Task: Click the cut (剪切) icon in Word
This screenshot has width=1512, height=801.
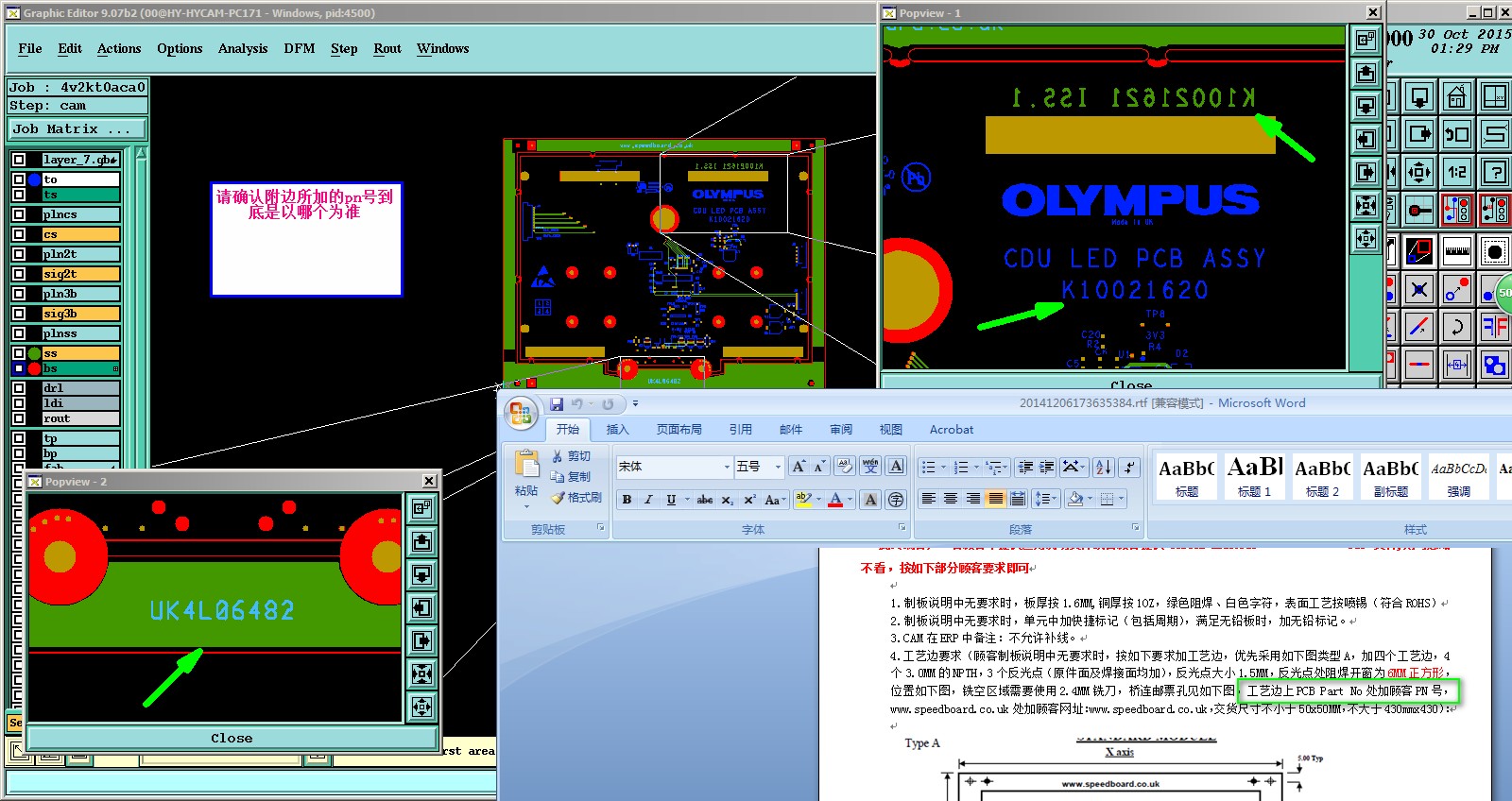Action: 571,456
